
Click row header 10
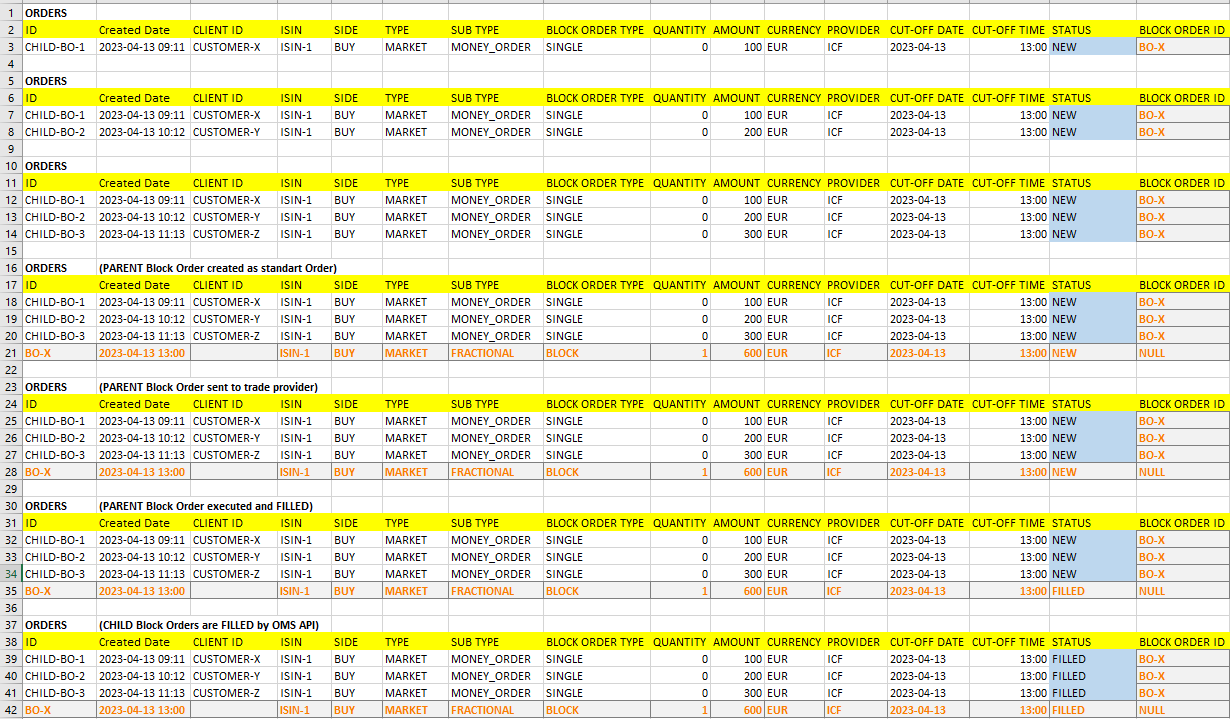point(10,166)
